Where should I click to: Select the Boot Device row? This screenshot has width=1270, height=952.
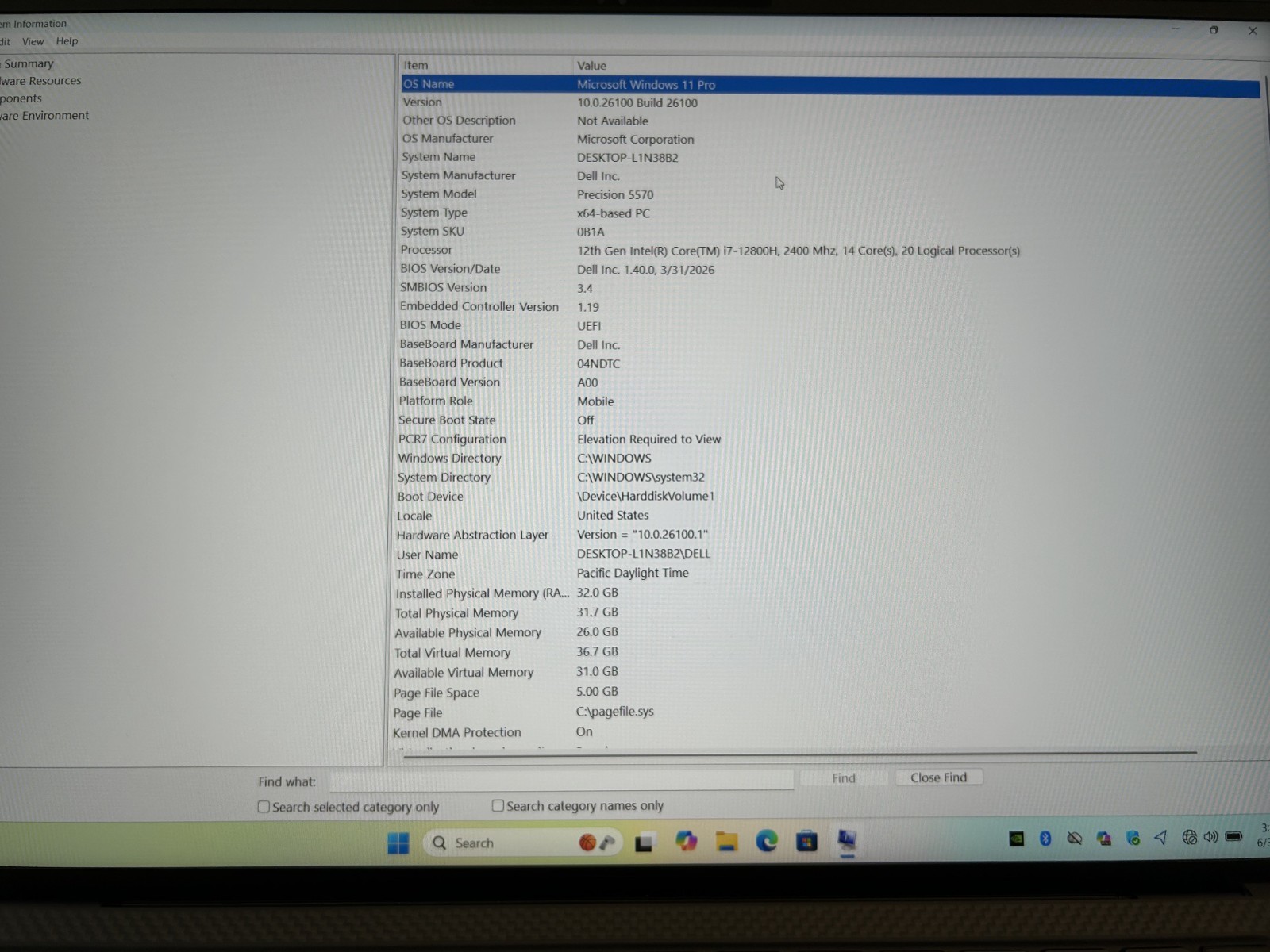click(x=830, y=497)
